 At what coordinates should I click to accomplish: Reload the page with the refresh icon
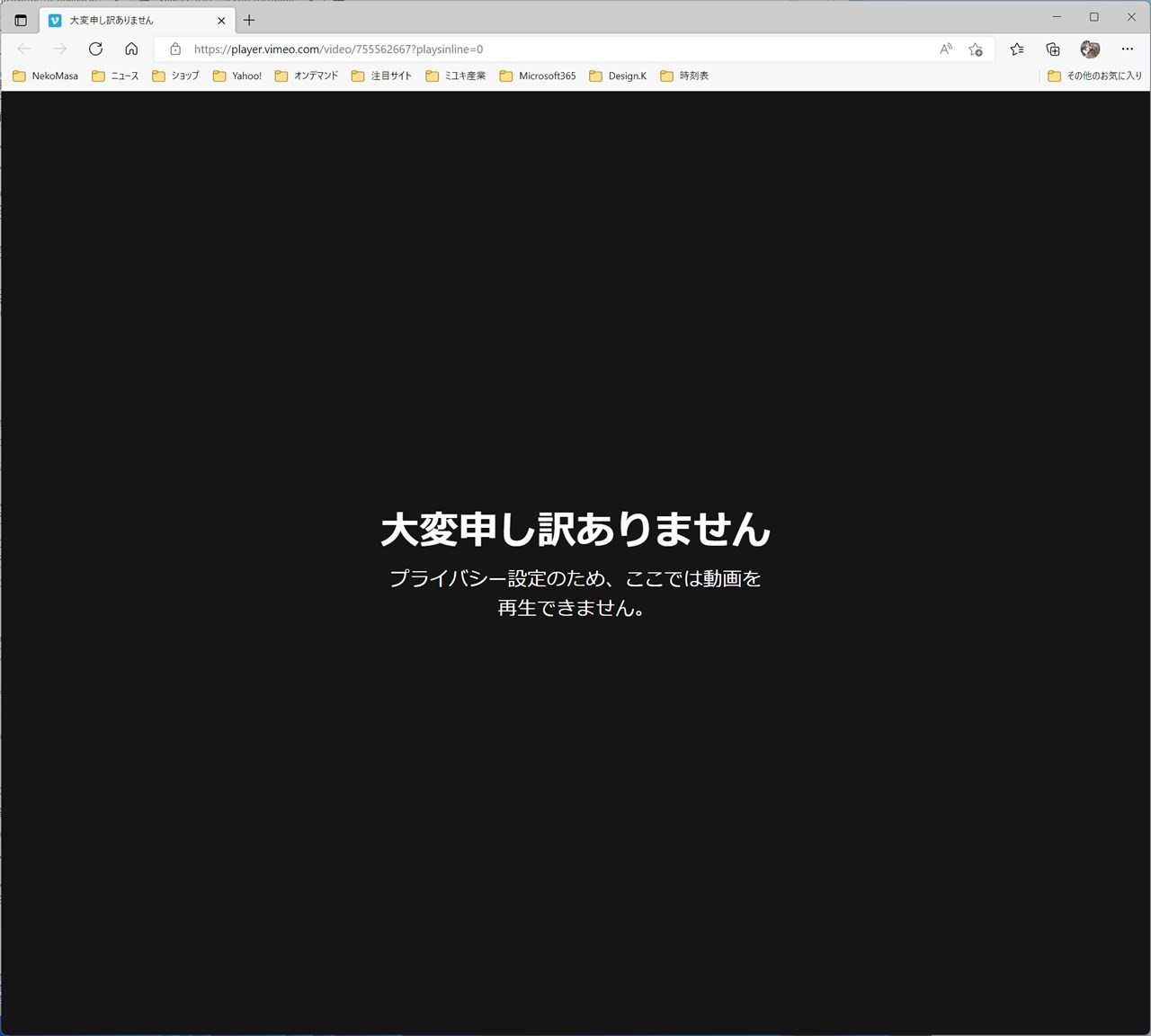95,49
